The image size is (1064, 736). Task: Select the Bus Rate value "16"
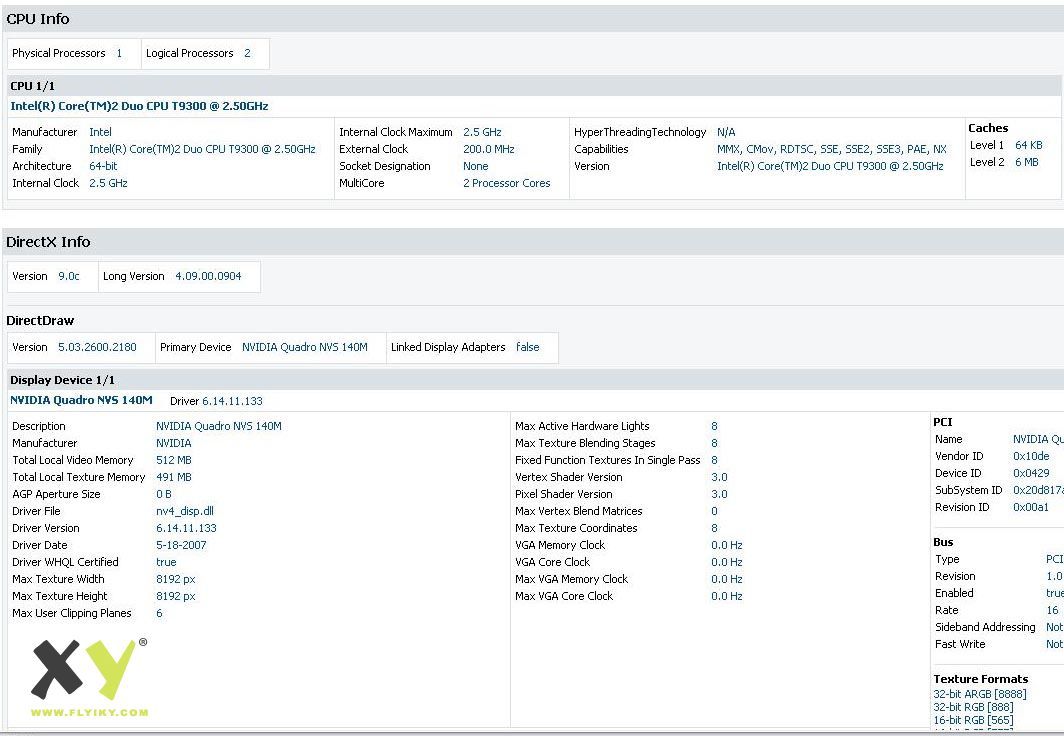click(x=1052, y=610)
